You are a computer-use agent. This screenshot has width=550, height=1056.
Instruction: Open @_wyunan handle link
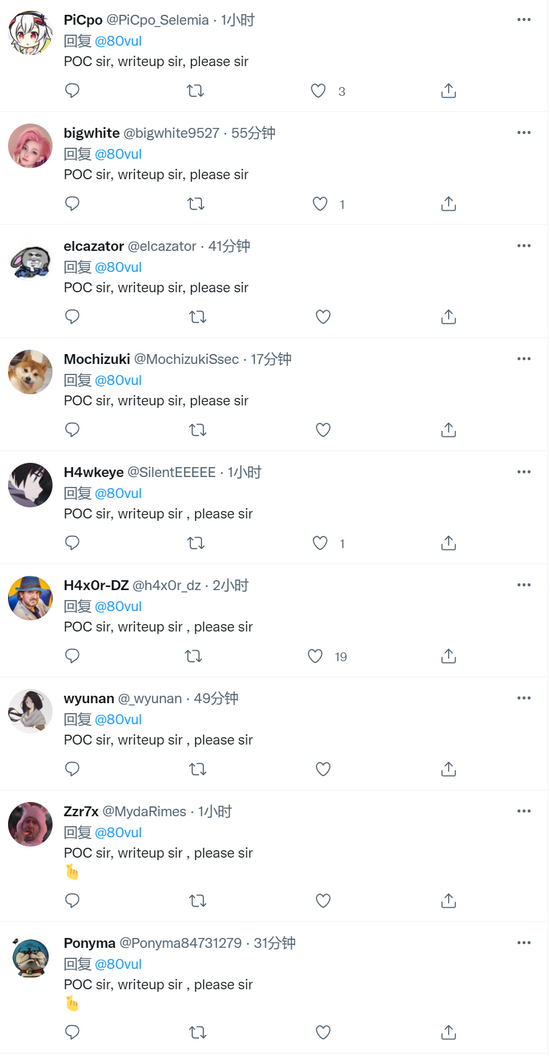[x=150, y=698]
